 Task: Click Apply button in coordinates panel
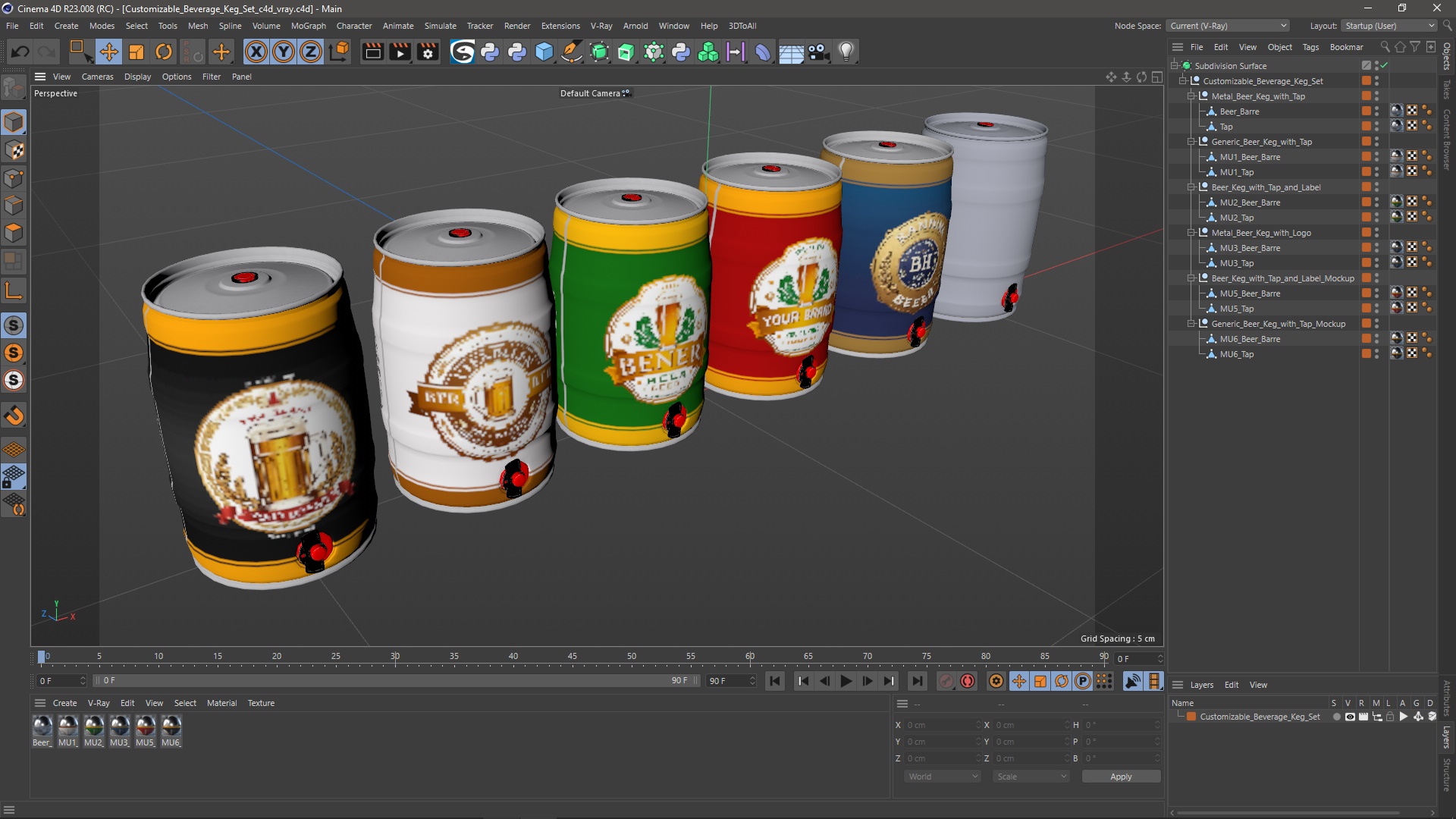(1119, 776)
